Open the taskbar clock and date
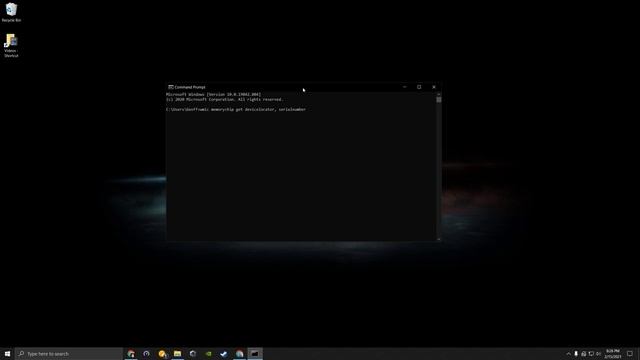This screenshot has width=640, height=360. coord(613,353)
